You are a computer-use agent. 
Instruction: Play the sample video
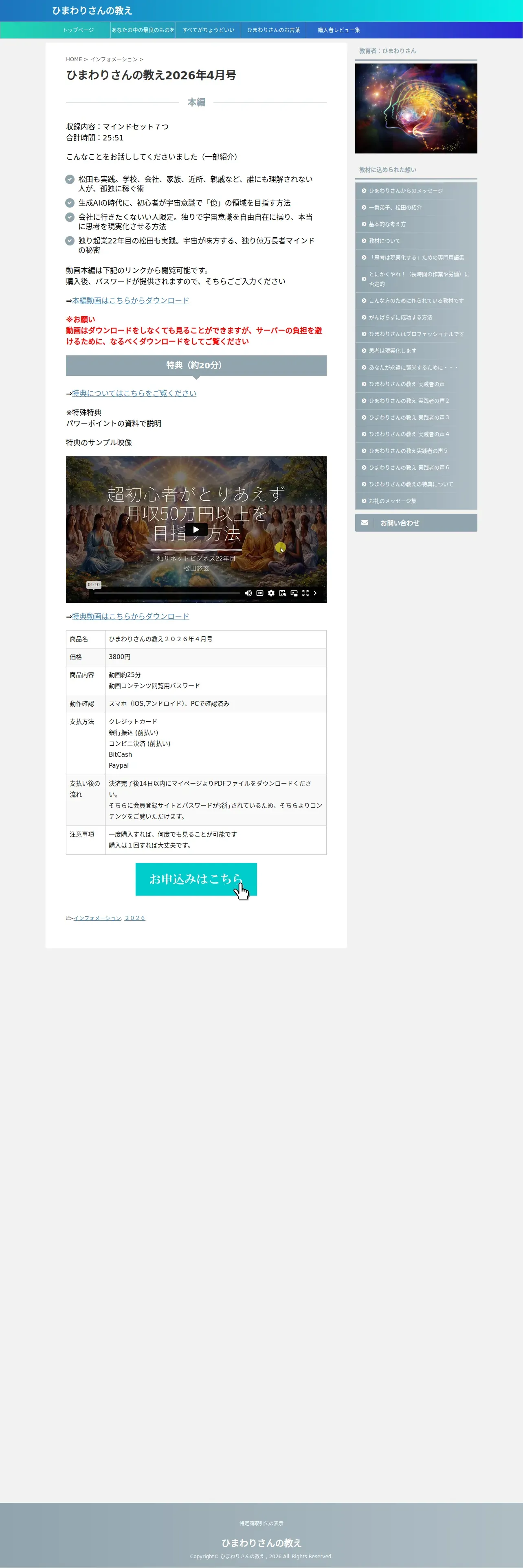[x=196, y=530]
